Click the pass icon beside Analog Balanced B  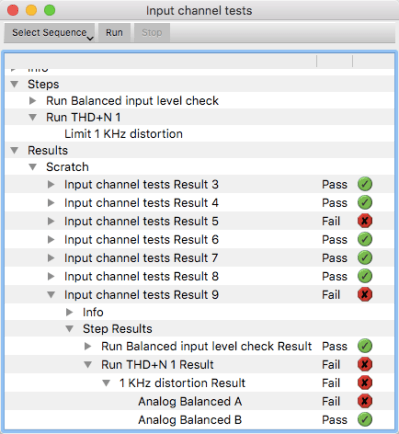pyautogui.click(x=365, y=419)
